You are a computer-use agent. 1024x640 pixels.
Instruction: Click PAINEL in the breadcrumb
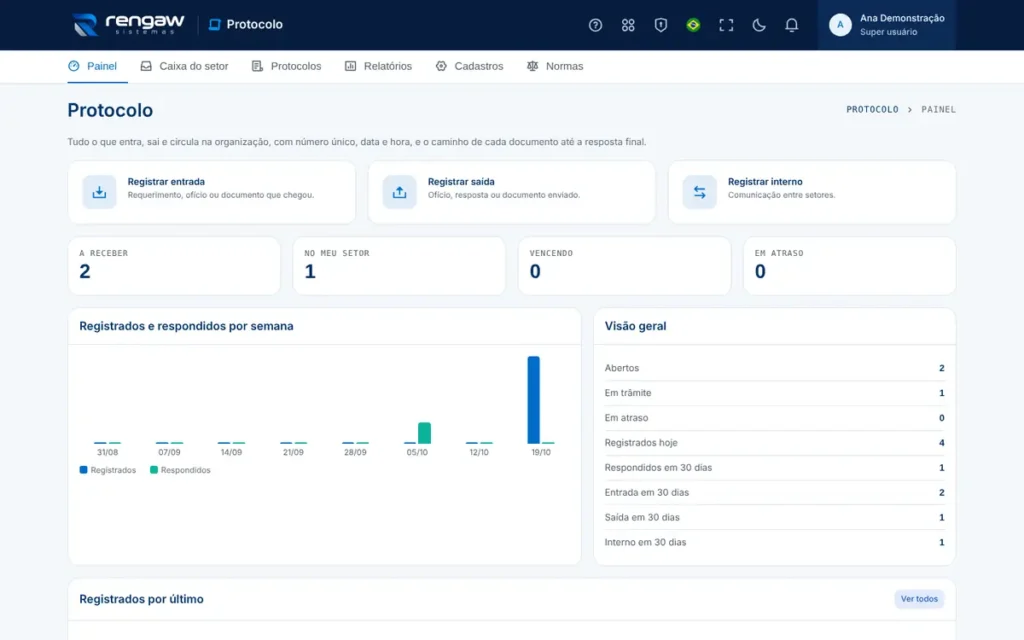pos(938,110)
